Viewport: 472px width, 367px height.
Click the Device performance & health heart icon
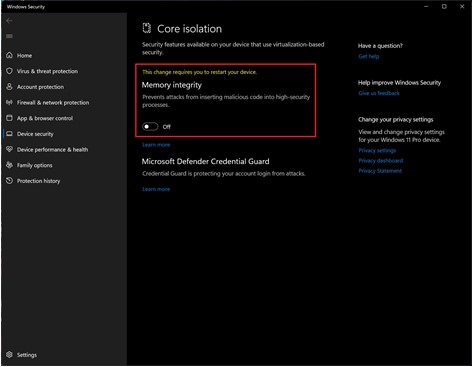pos(9,149)
